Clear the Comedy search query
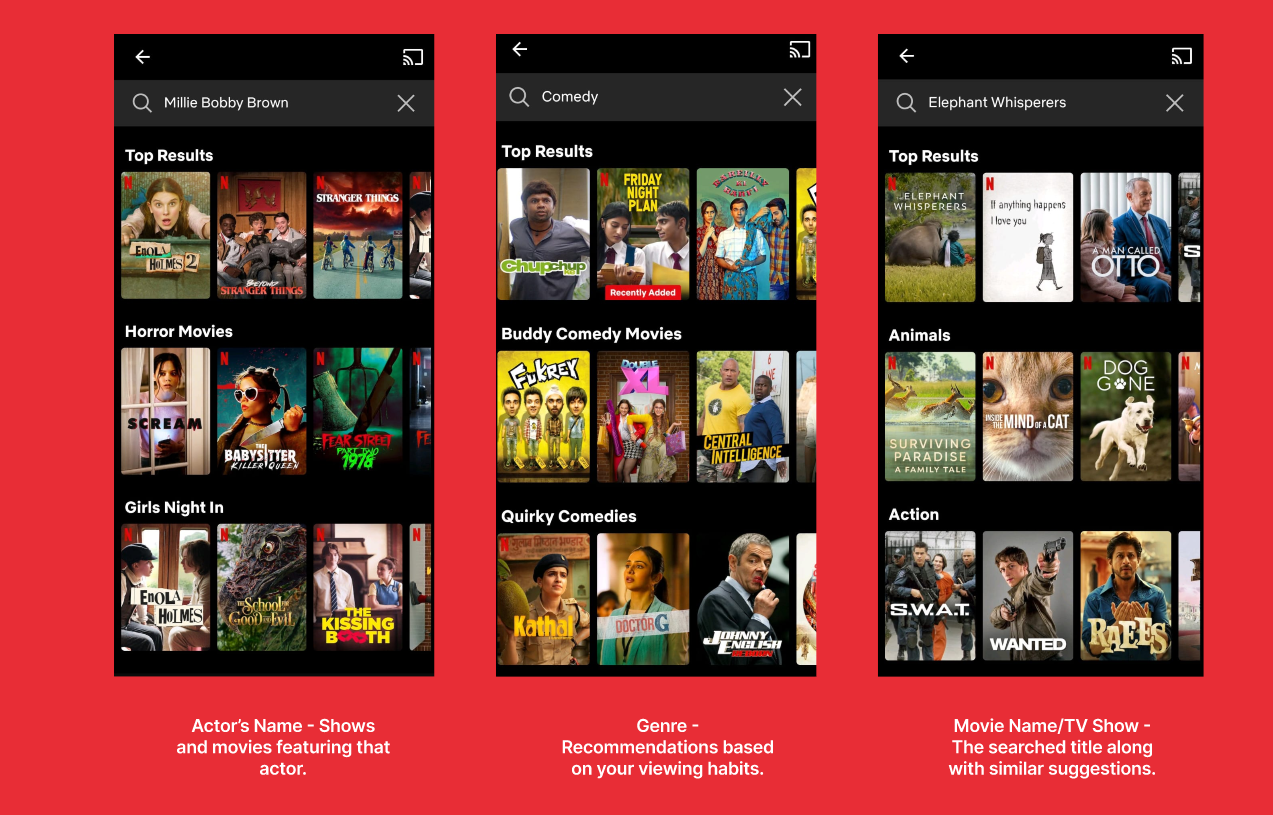 tap(792, 97)
